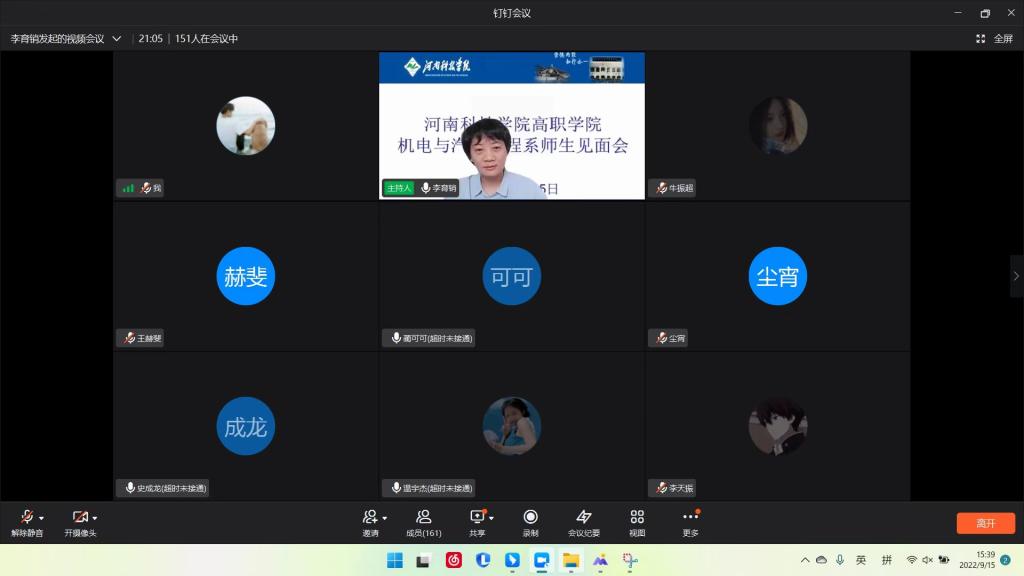The image size is (1024, 576).
Task: Change layout with 视图 icon
Action: pos(637,517)
